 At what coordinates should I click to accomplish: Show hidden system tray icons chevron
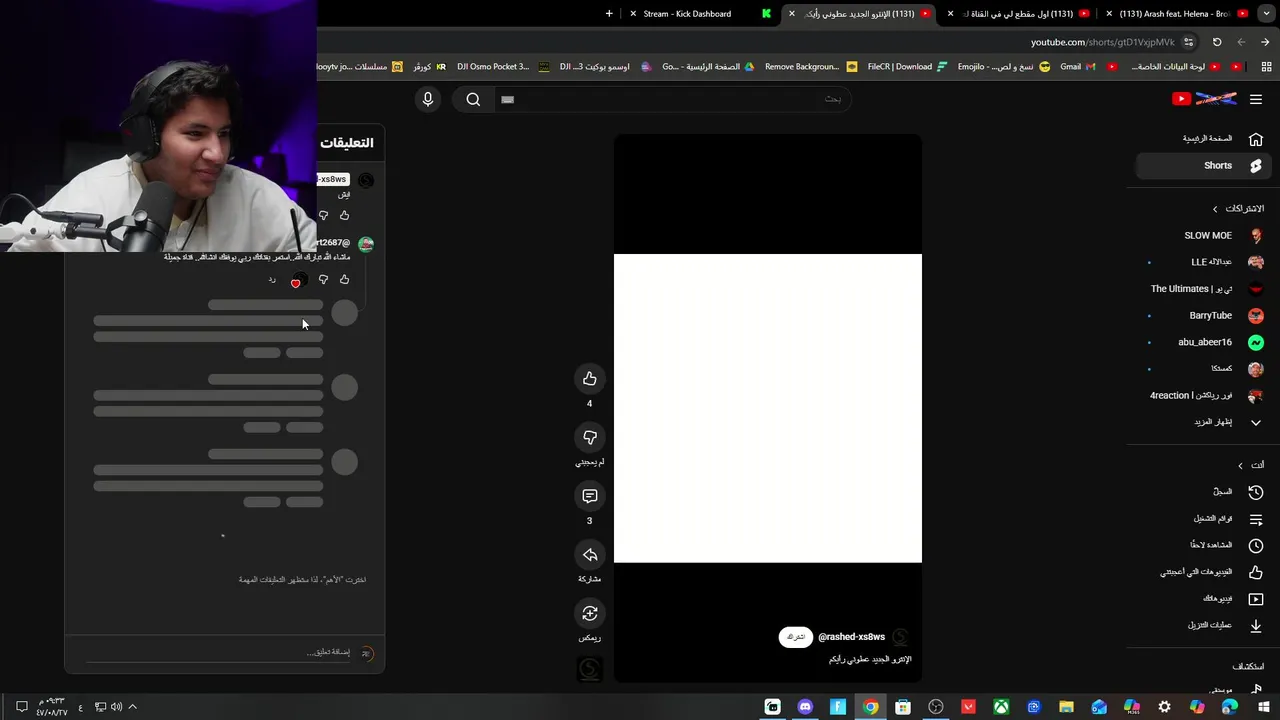(x=132, y=707)
